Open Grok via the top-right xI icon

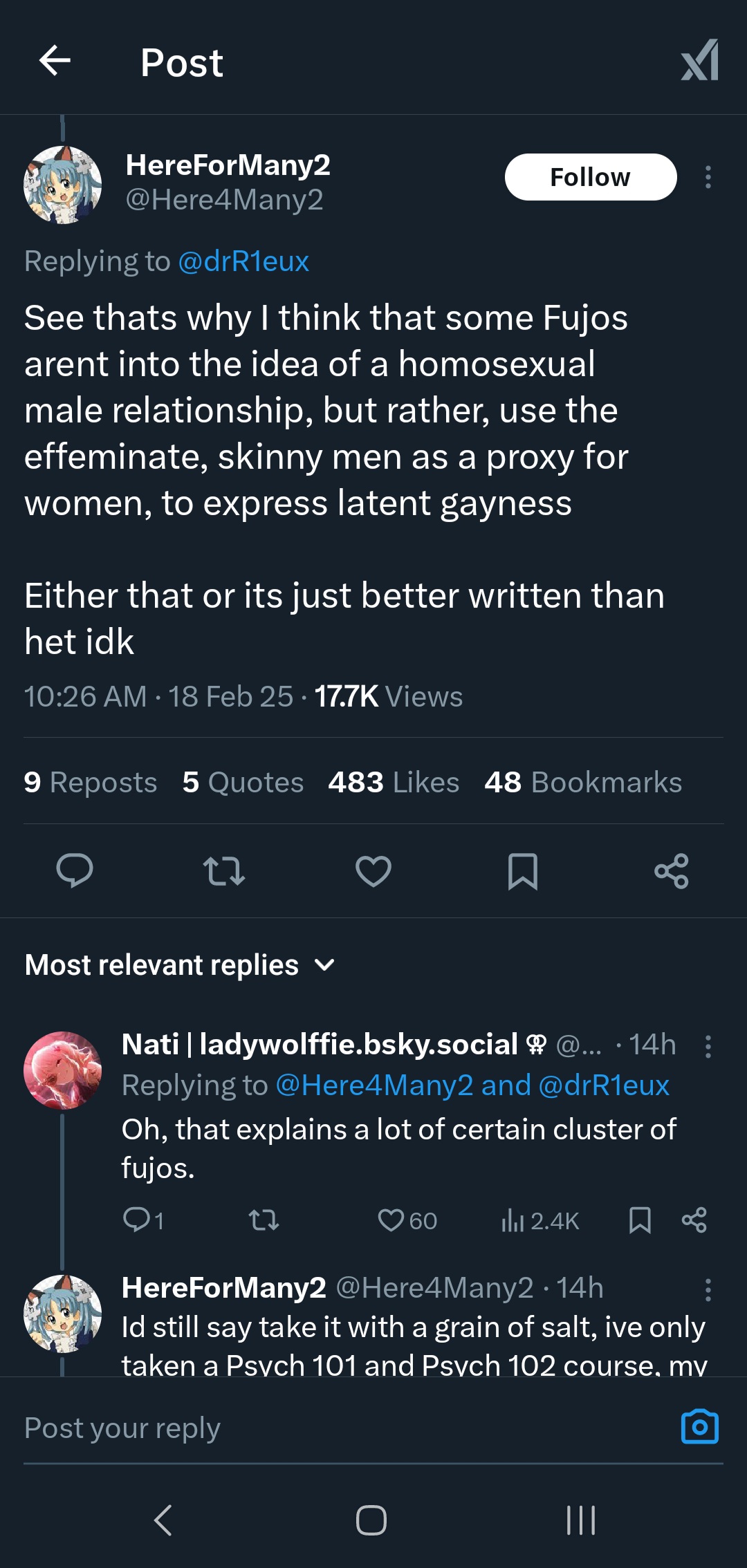click(699, 61)
